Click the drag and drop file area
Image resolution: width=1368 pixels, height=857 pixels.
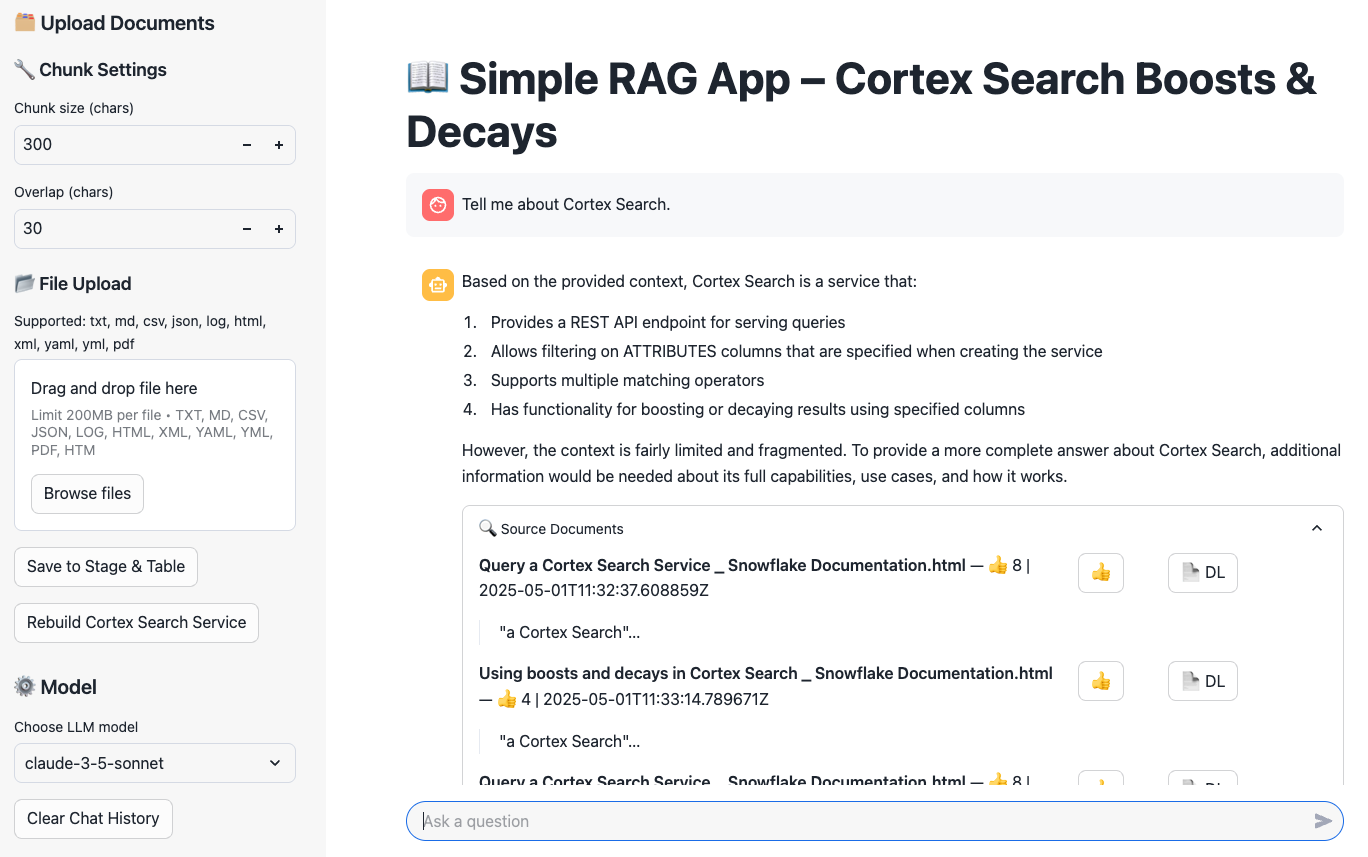tap(155, 444)
